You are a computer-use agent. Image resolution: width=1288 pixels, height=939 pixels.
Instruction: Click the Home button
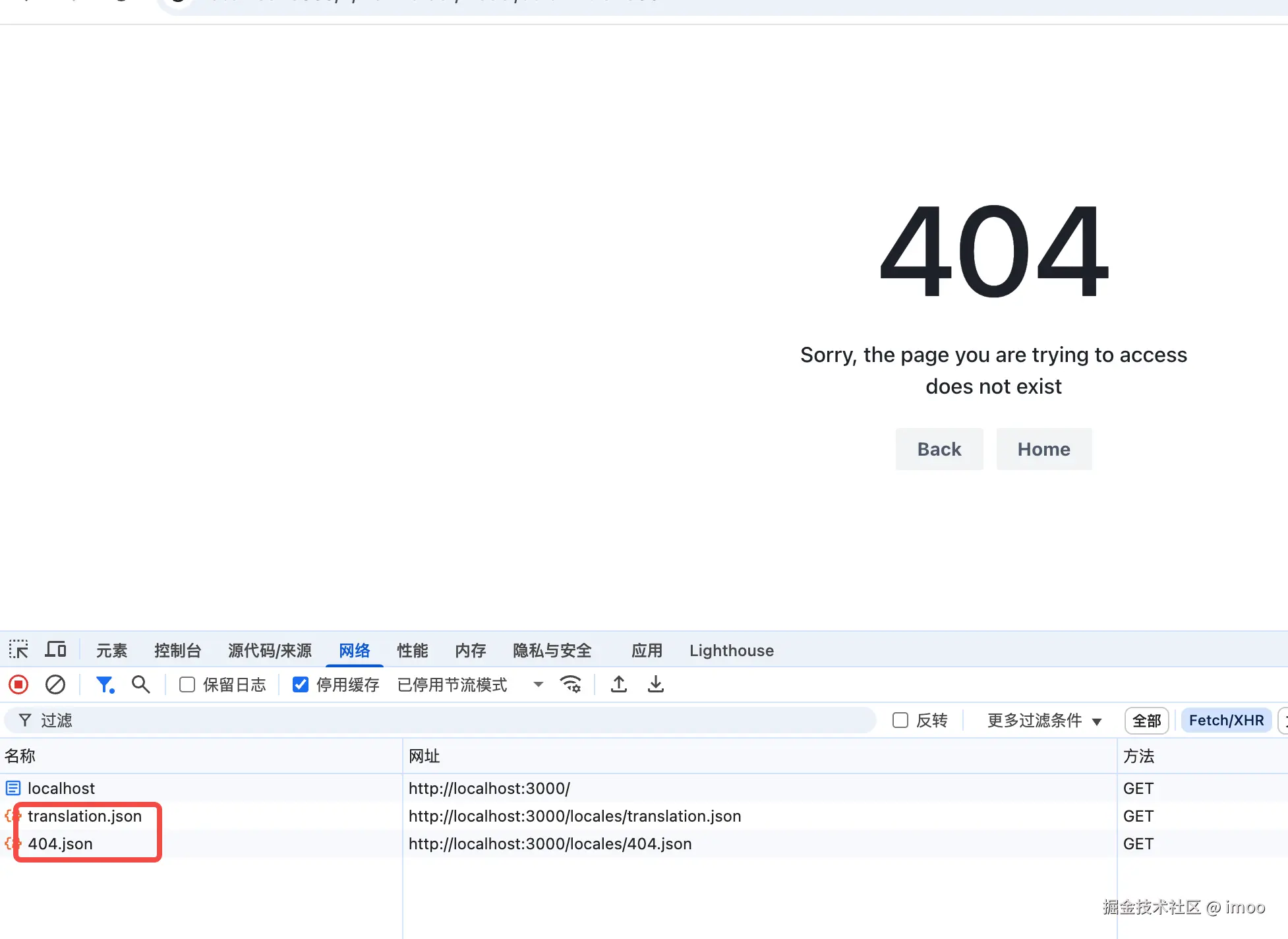(1043, 449)
